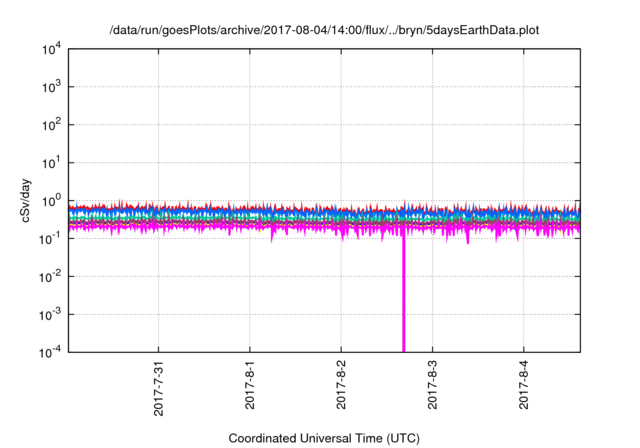Click the 10^-3 y-axis tick label
Viewport: 640px width, 448px height.
pyautogui.click(x=51, y=315)
